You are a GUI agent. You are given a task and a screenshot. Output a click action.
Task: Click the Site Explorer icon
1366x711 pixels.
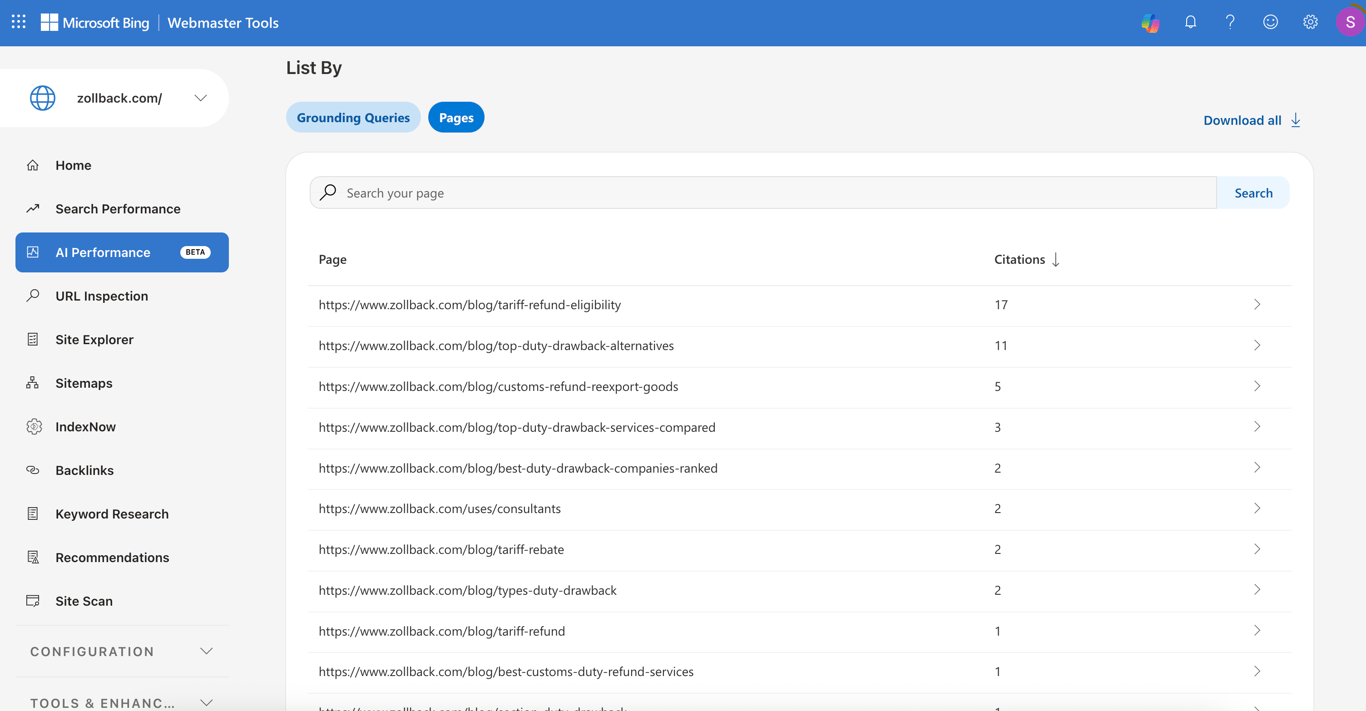point(33,340)
